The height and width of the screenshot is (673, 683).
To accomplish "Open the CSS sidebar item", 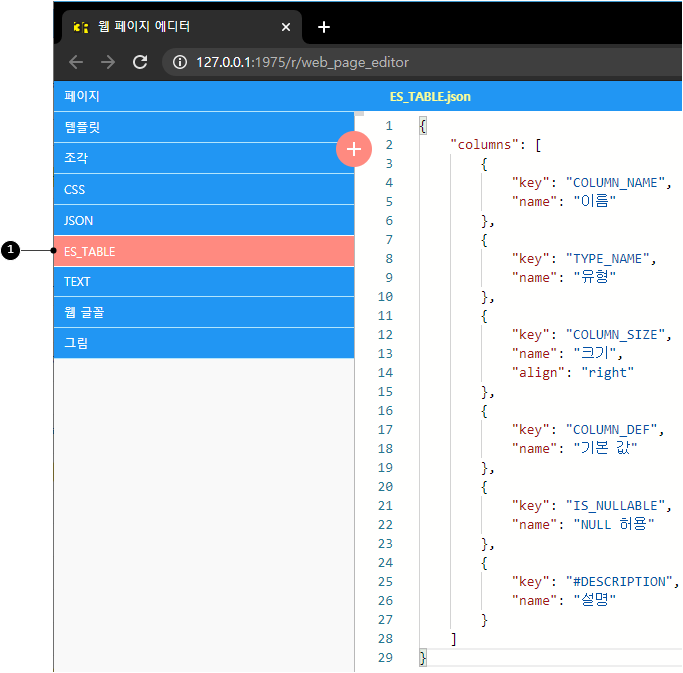I will pos(204,189).
